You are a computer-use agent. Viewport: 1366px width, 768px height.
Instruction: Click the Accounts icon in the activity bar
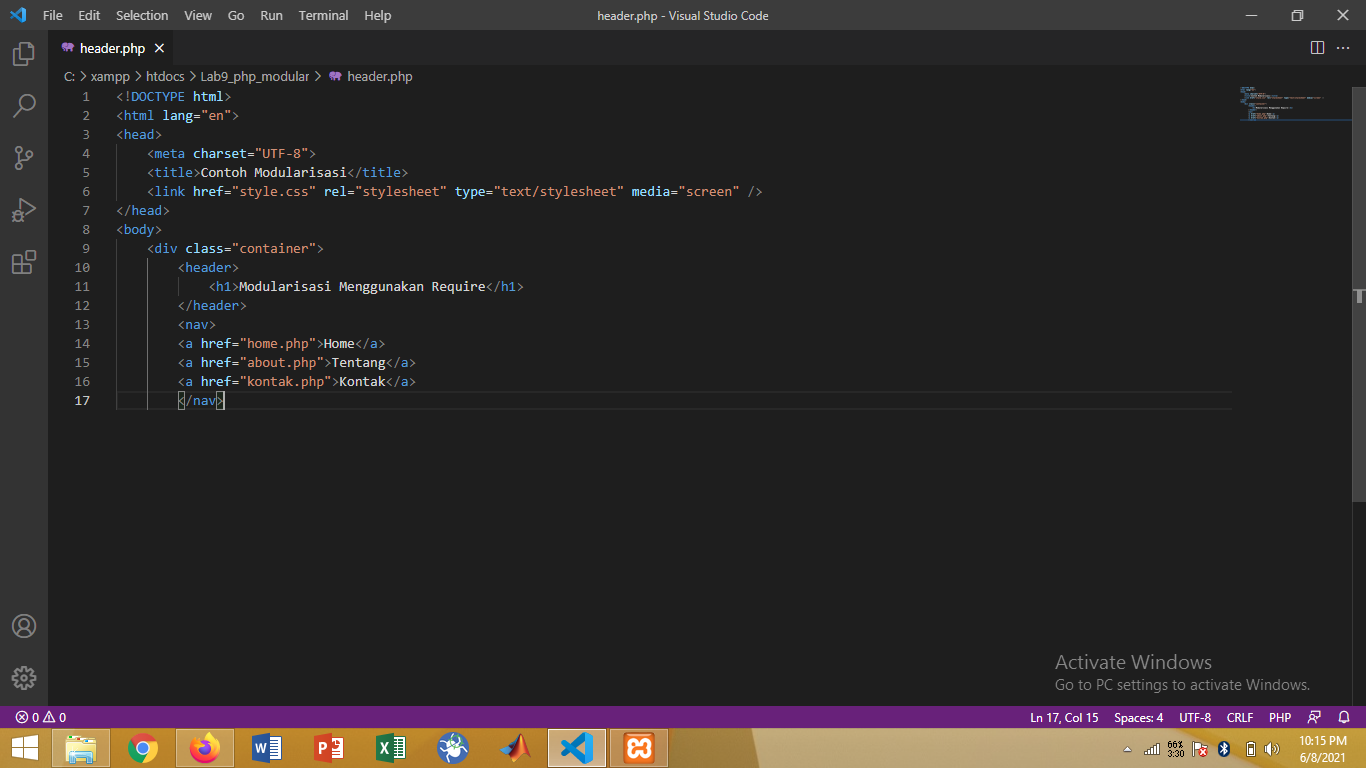tap(24, 626)
